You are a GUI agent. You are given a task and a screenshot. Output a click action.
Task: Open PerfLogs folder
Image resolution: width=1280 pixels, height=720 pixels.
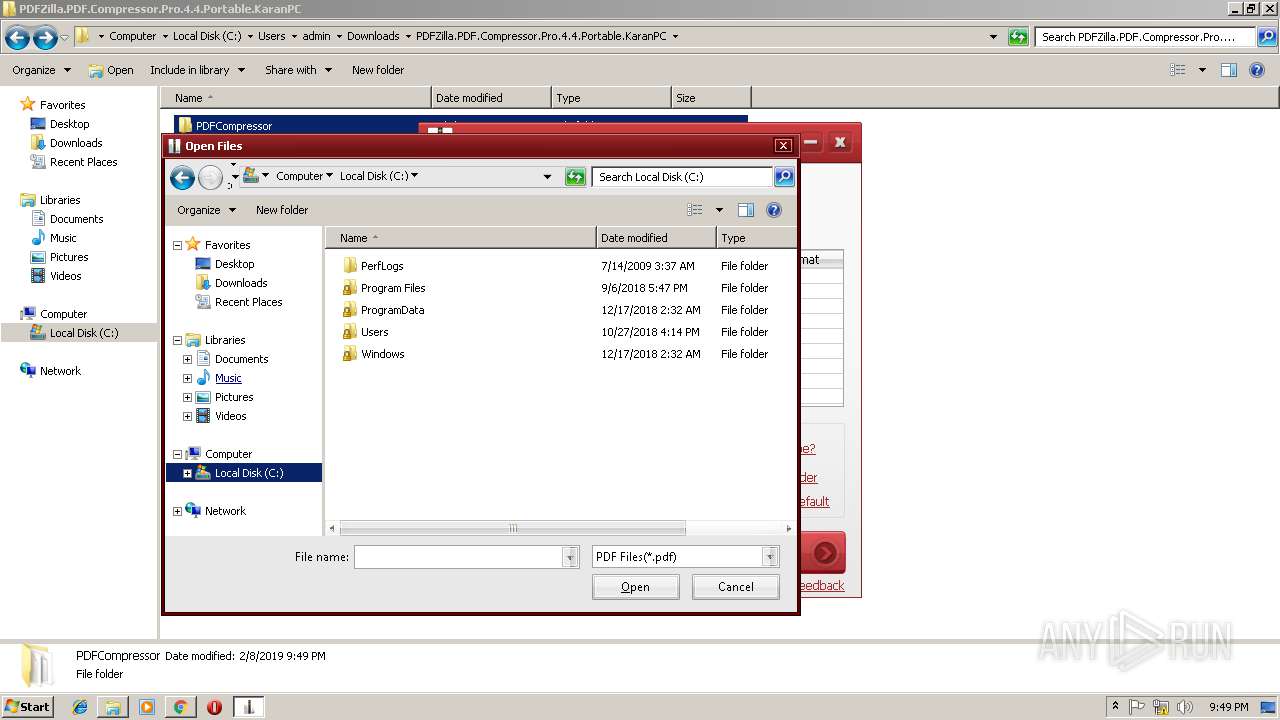pos(382,266)
